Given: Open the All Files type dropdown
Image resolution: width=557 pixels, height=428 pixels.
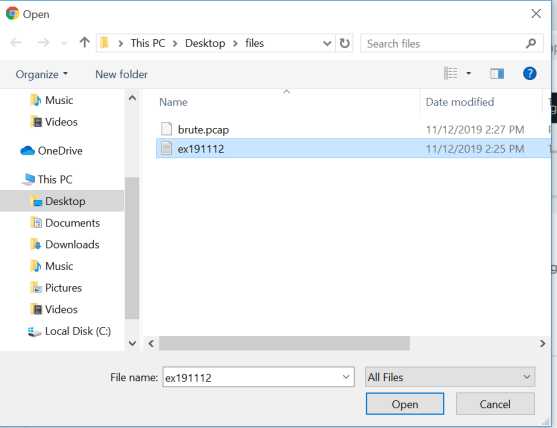Looking at the screenshot, I should click(450, 377).
